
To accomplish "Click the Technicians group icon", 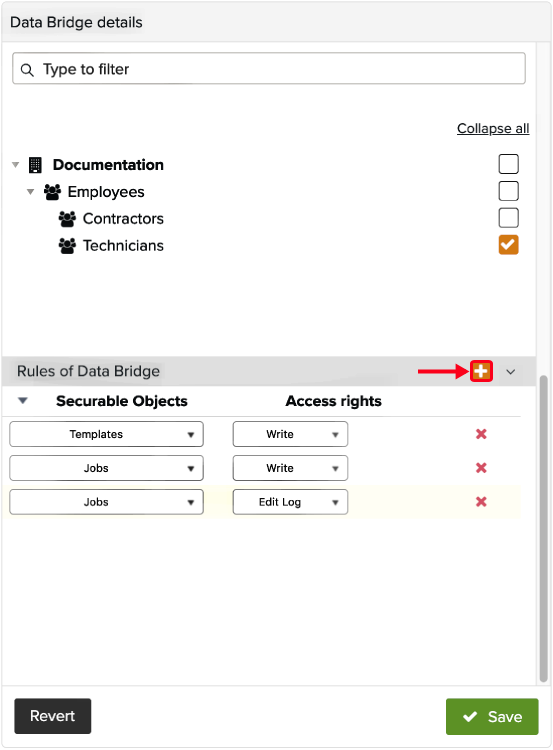I will (x=67, y=245).
